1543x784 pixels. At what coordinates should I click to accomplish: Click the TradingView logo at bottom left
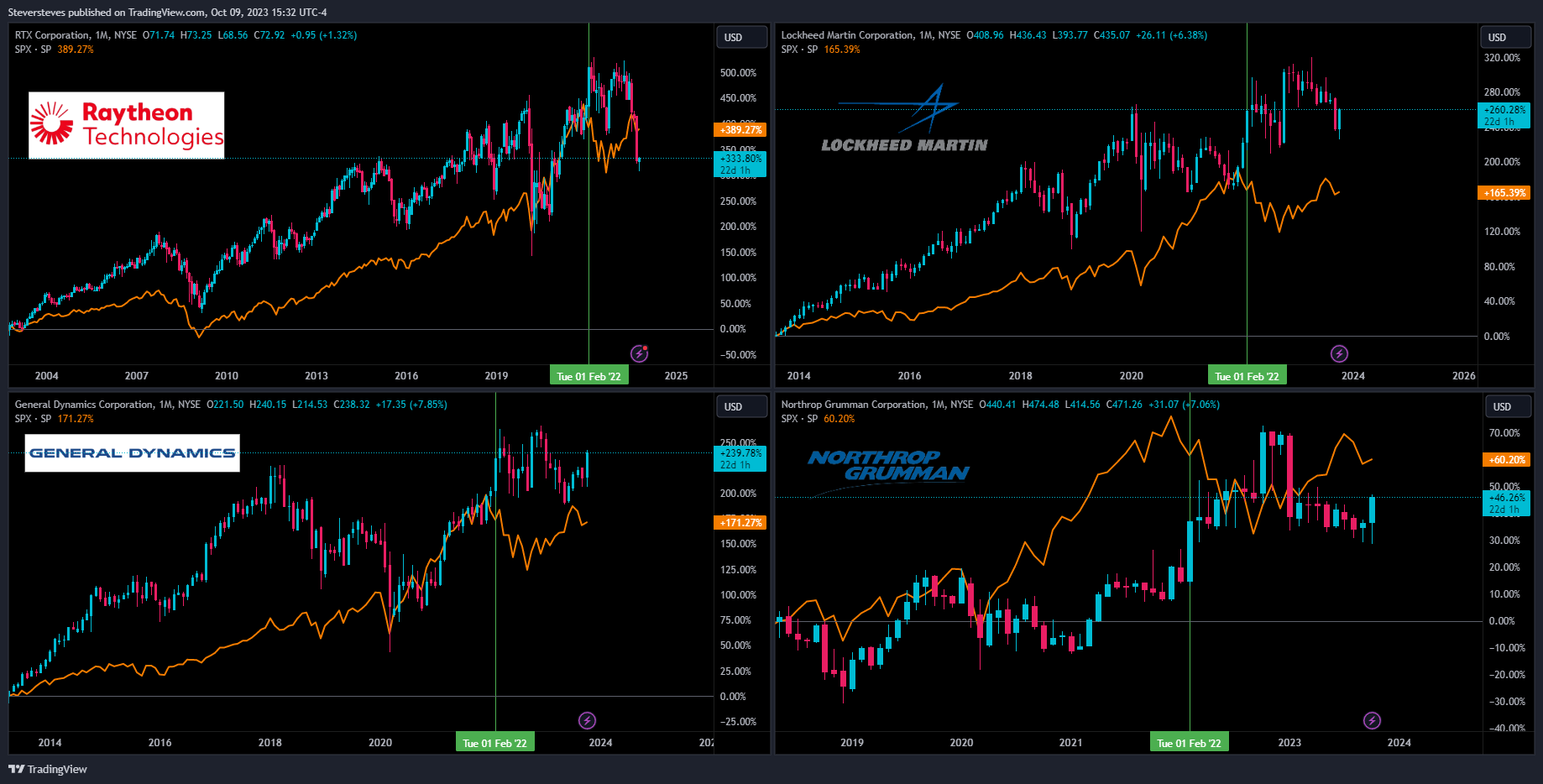coord(48,769)
